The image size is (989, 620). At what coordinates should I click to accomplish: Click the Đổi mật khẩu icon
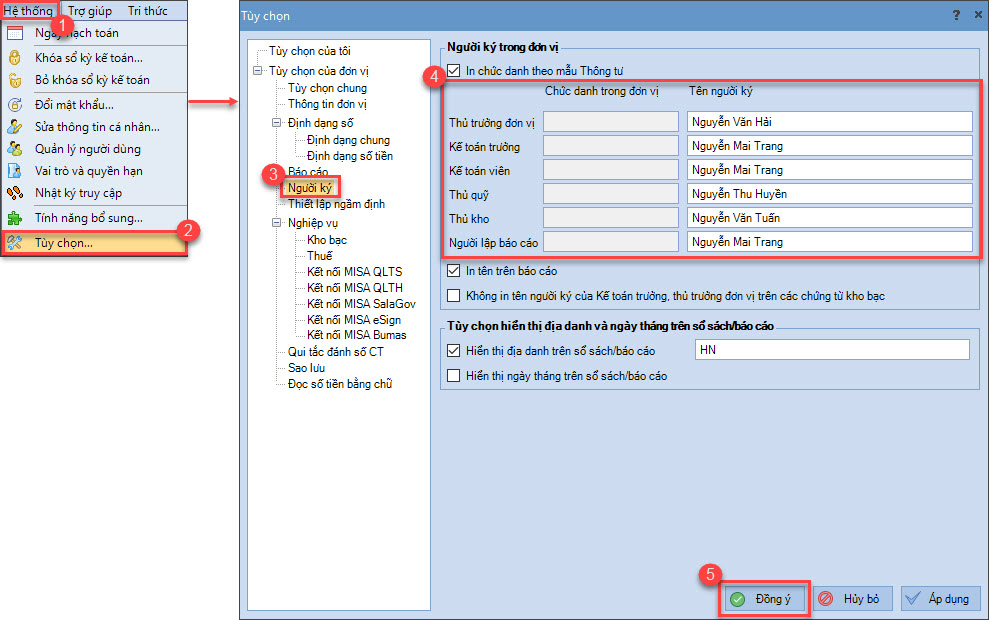[x=15, y=104]
